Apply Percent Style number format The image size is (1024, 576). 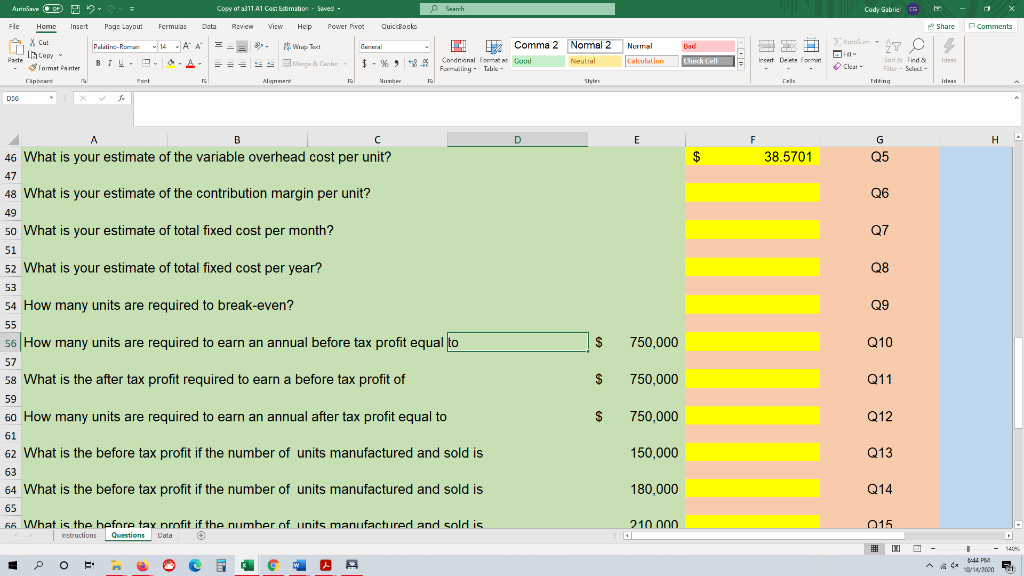point(384,63)
